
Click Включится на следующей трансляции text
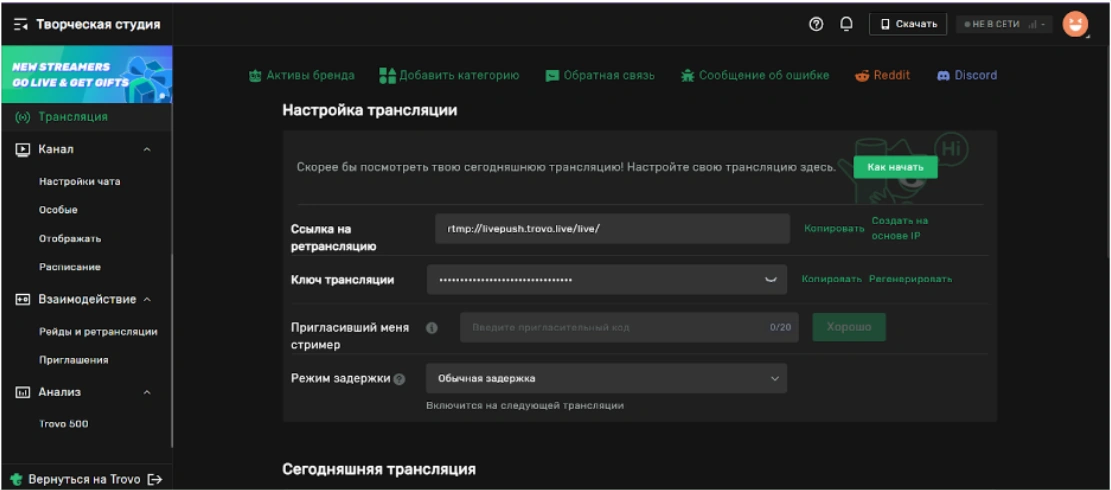coord(525,406)
